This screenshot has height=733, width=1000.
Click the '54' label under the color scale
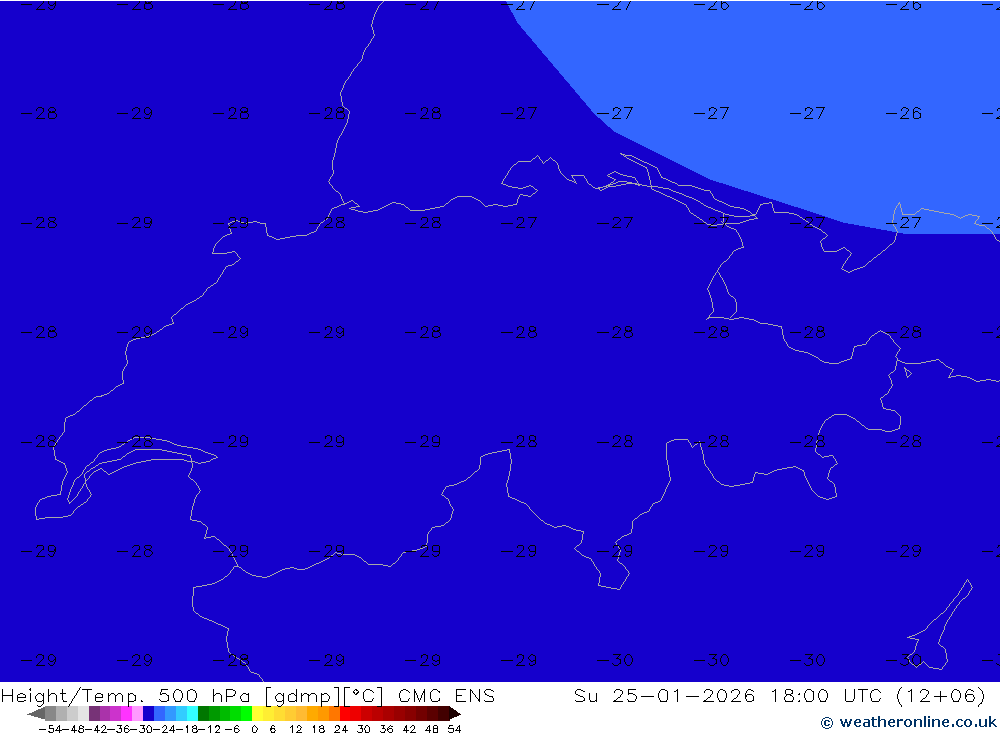click(x=454, y=729)
